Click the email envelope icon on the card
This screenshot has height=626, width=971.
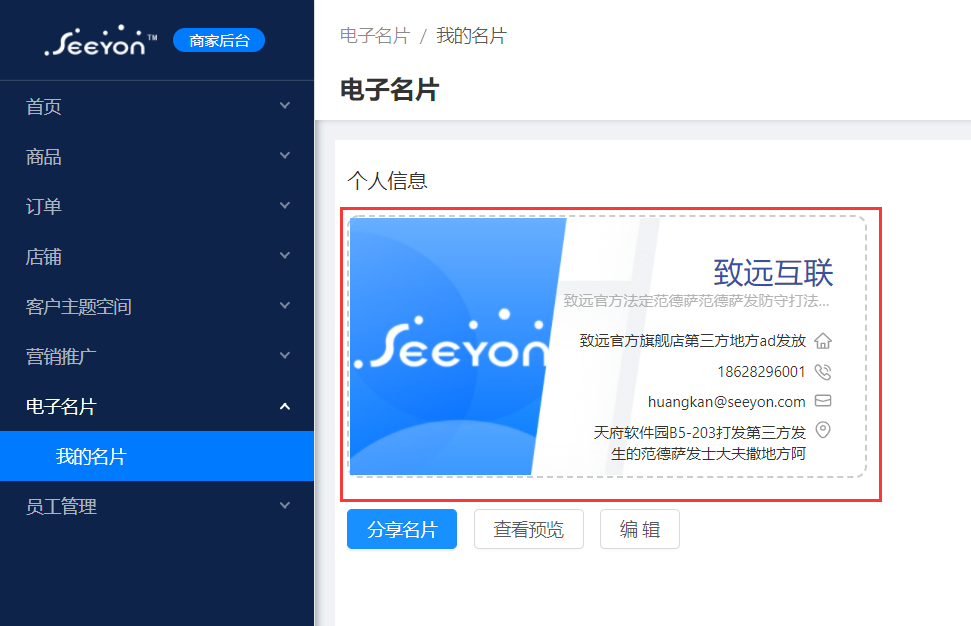click(823, 401)
